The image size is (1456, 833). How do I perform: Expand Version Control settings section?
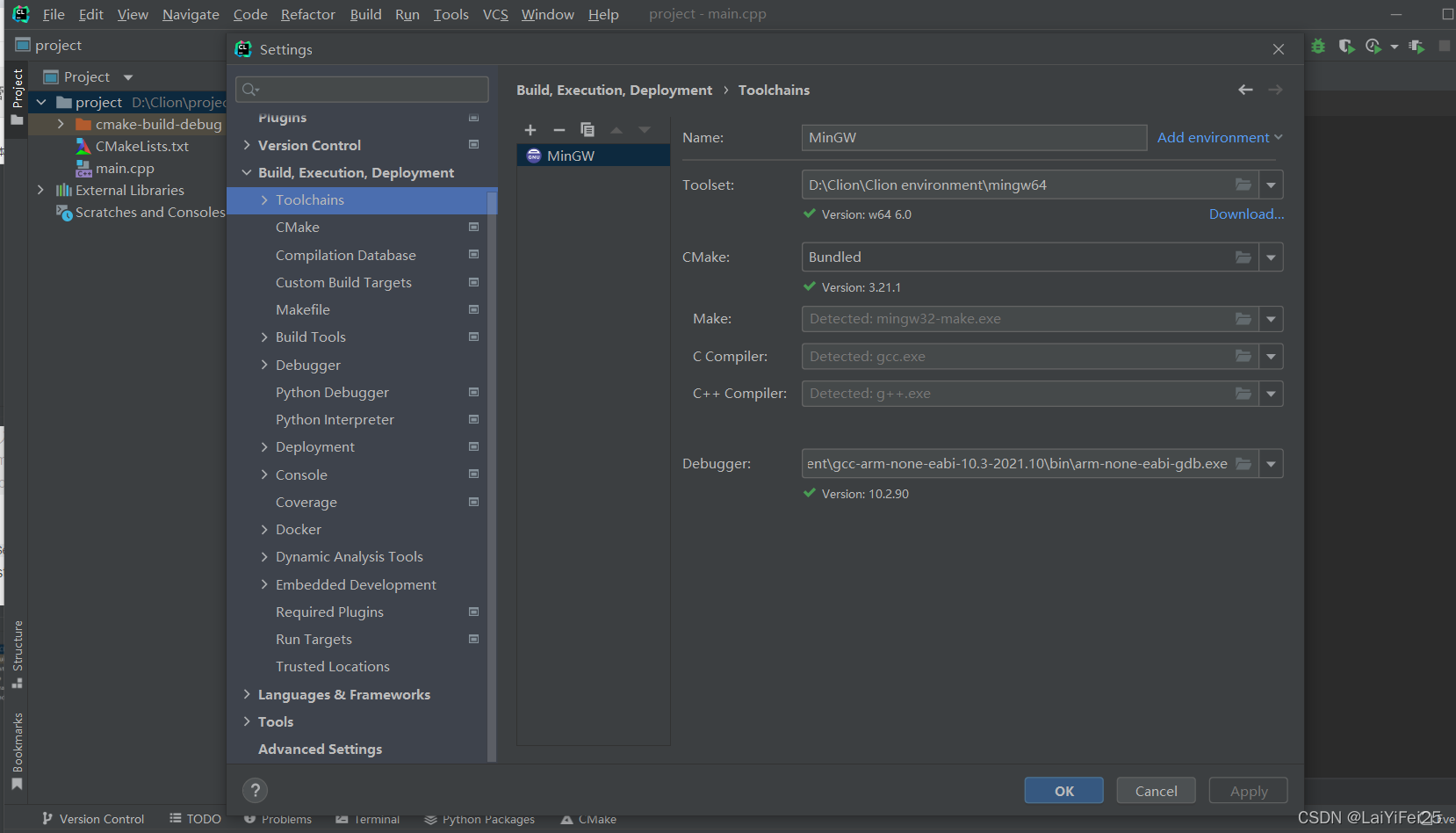point(247,145)
